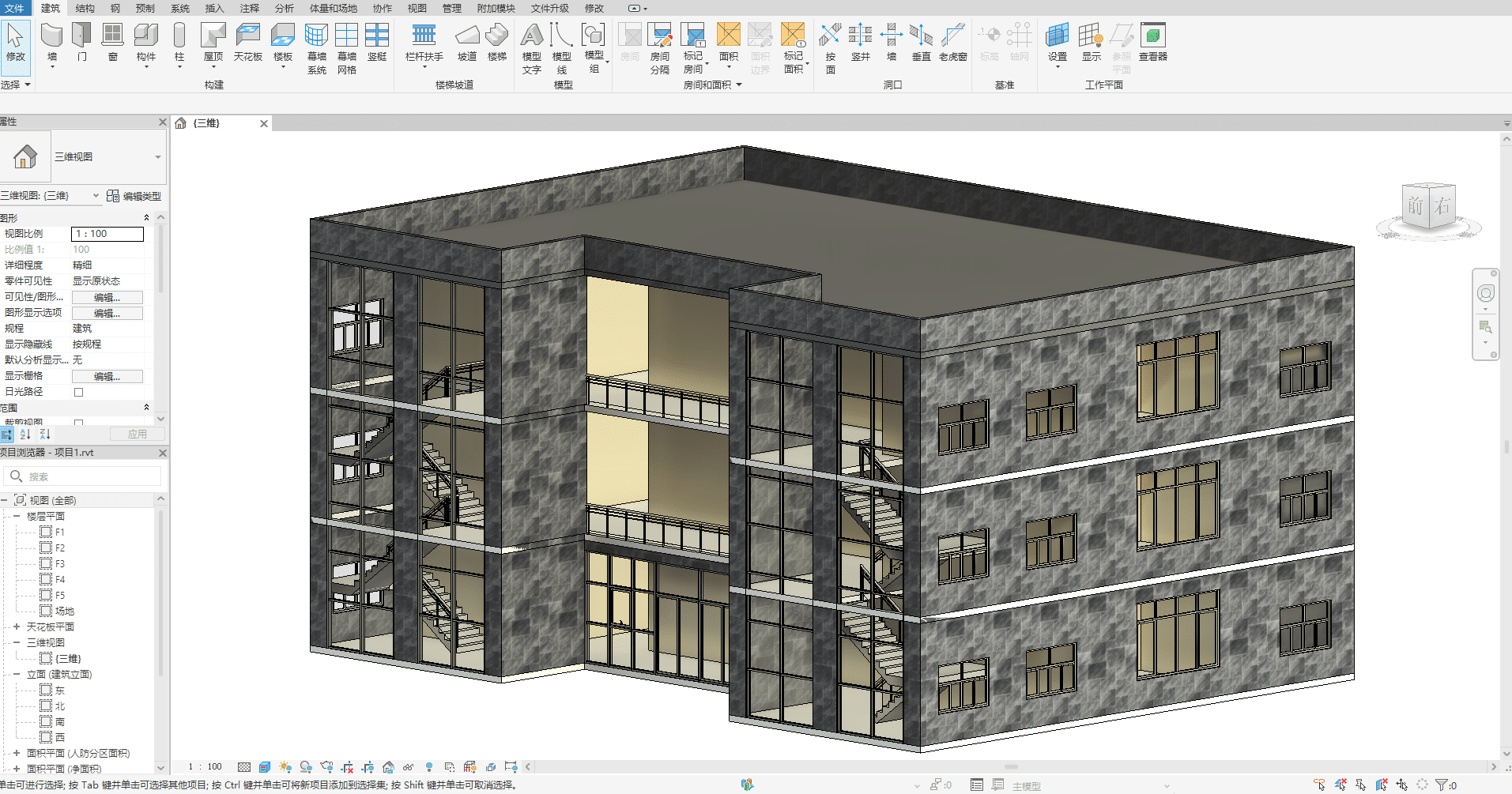Select the 墙 (Wall) tool
This screenshot has width=1512, height=794.
[x=52, y=42]
